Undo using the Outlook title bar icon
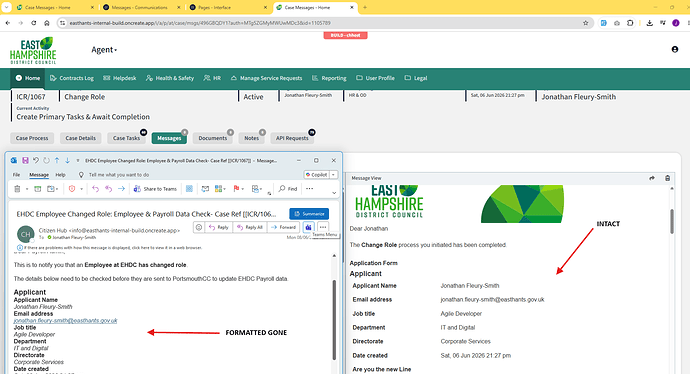The width and height of the screenshot is (690, 374). [x=36, y=161]
